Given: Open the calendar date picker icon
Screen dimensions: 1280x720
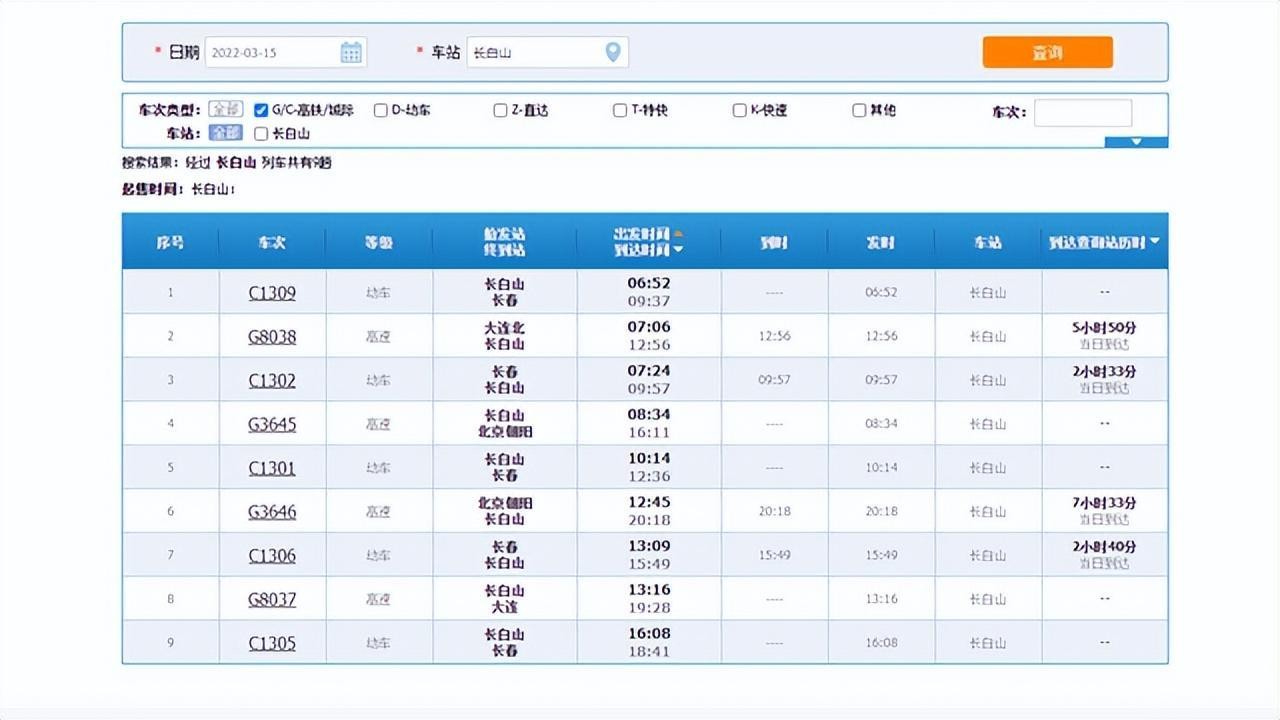Looking at the screenshot, I should tap(351, 53).
